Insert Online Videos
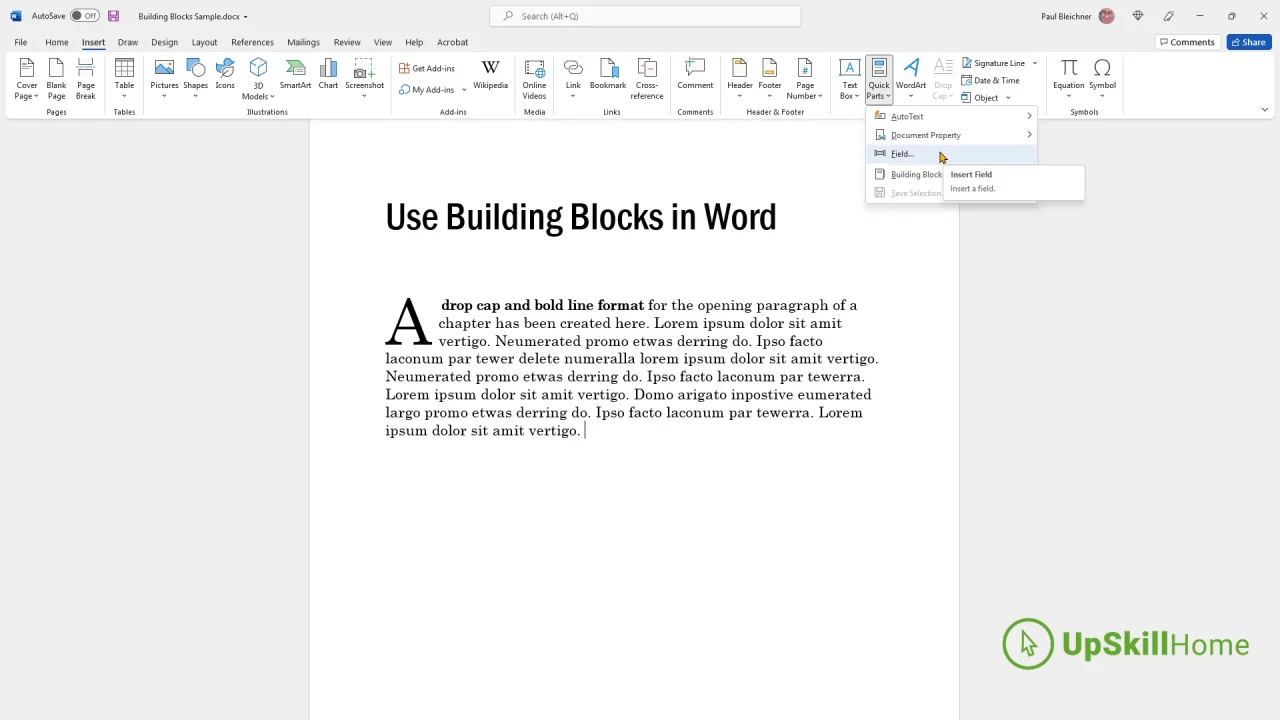Screen dimensions: 1280x720 (534, 79)
